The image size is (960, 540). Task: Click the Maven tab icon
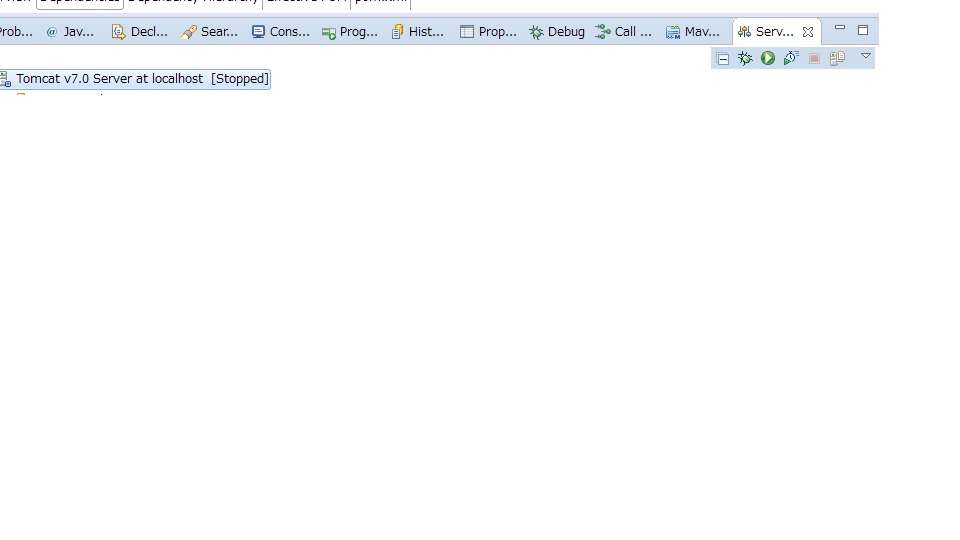(673, 32)
